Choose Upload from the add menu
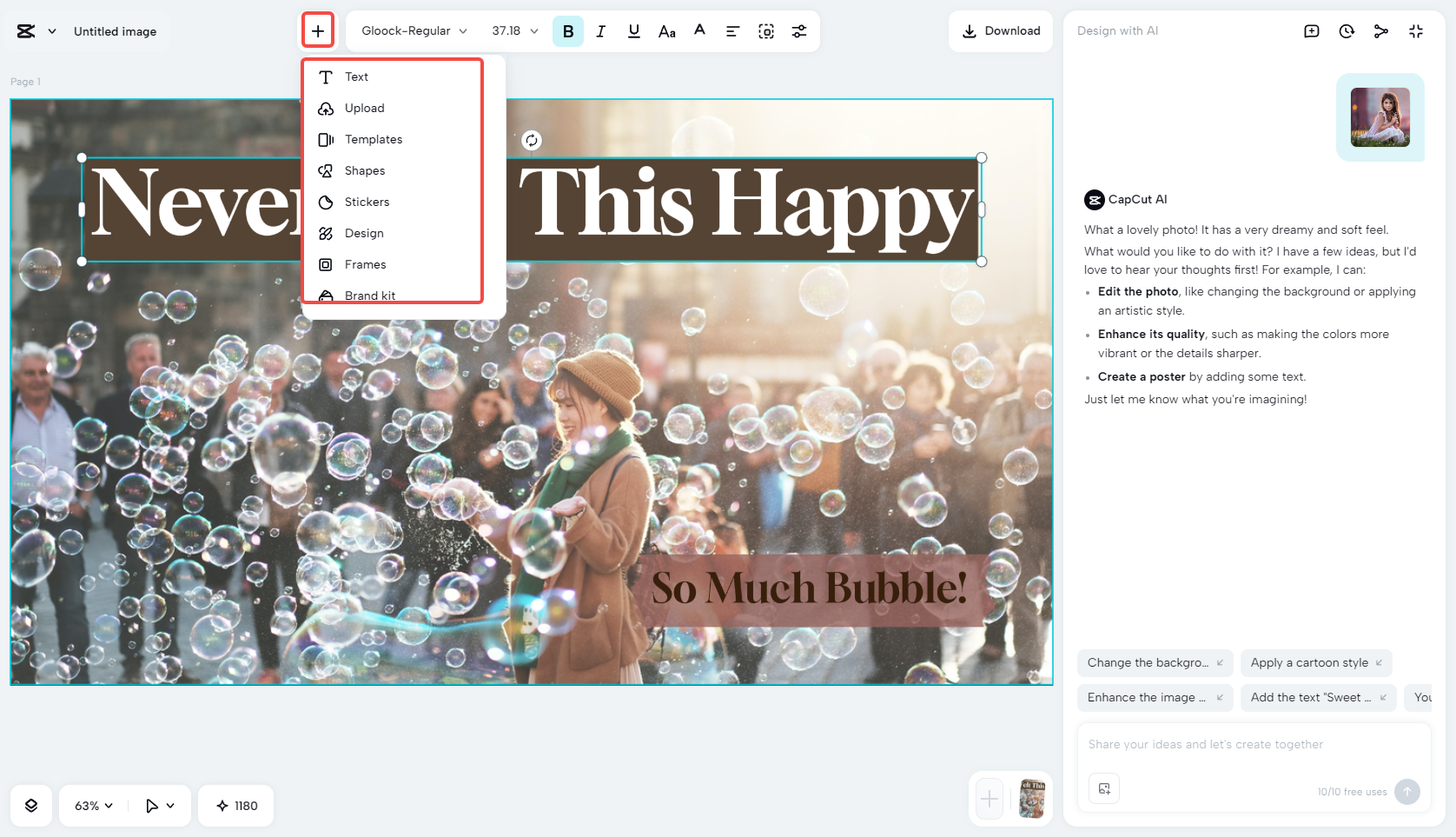The height and width of the screenshot is (837, 1456). (364, 108)
